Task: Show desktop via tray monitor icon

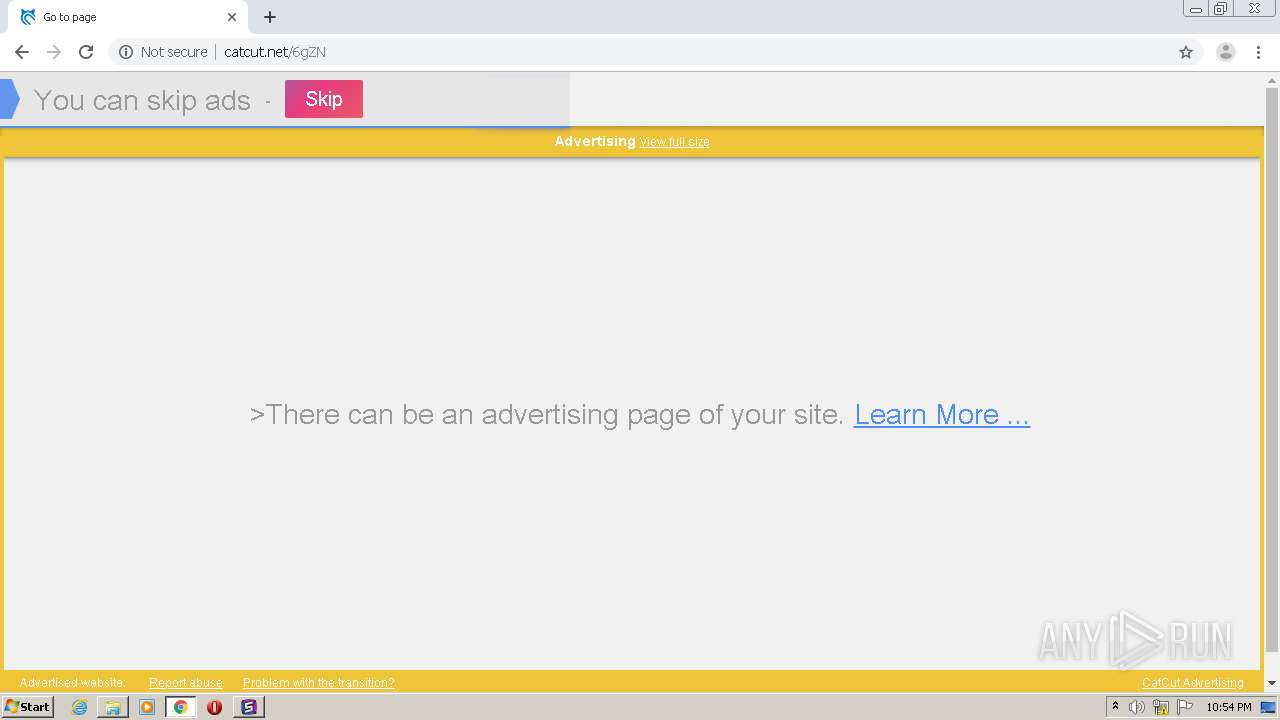Action: [1268, 707]
